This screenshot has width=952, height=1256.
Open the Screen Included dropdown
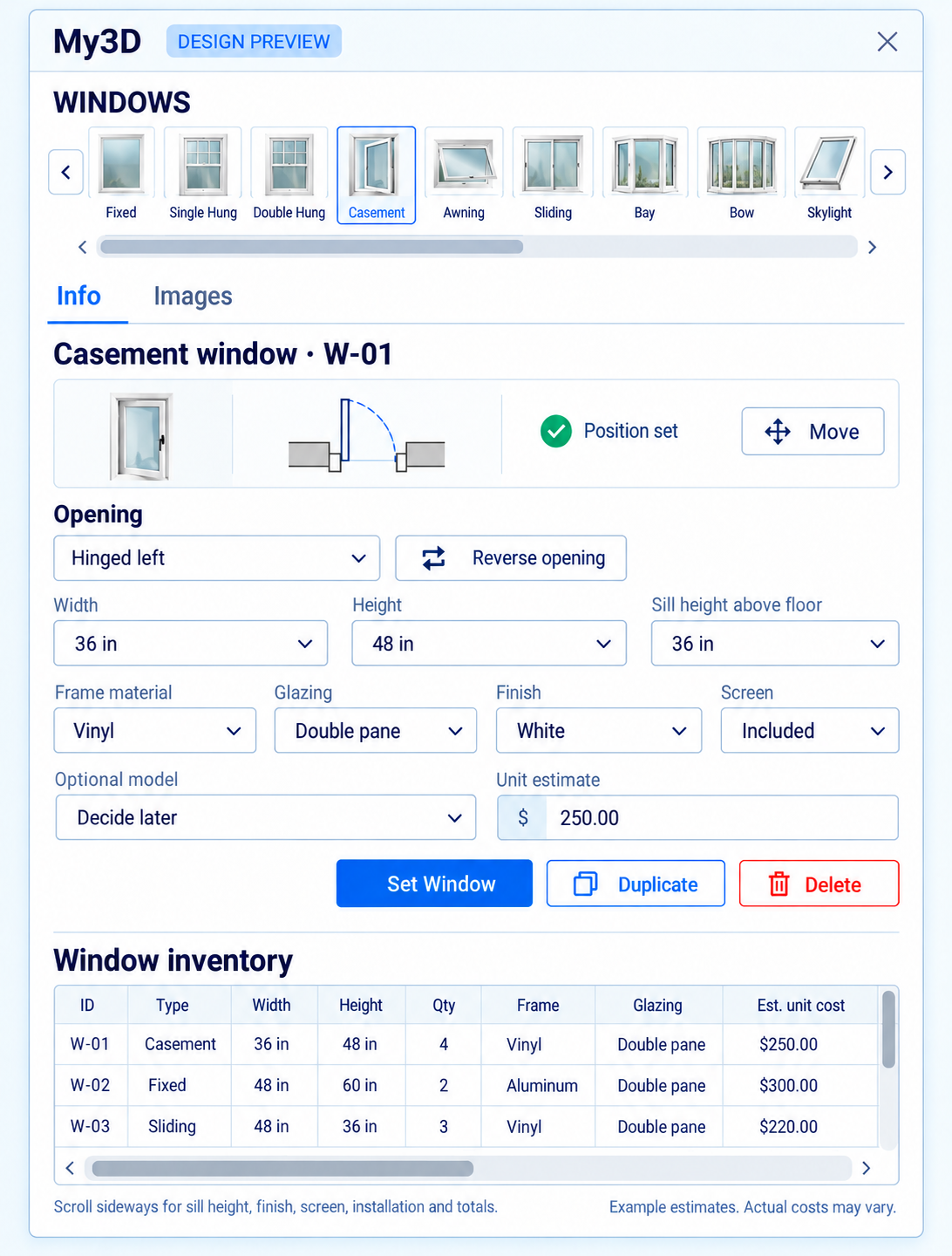tap(810, 731)
